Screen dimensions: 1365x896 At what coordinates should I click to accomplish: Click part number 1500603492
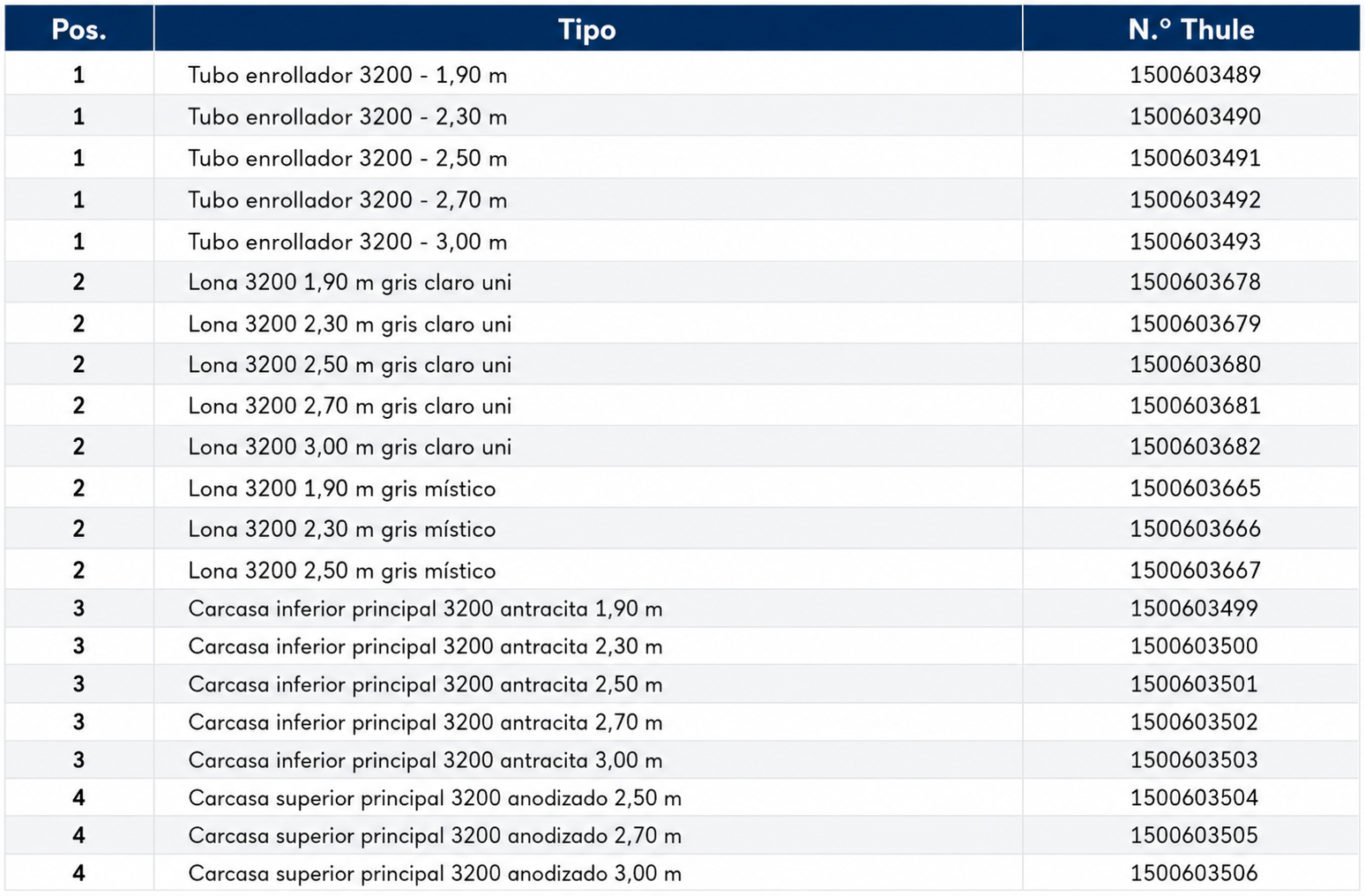click(x=1195, y=199)
